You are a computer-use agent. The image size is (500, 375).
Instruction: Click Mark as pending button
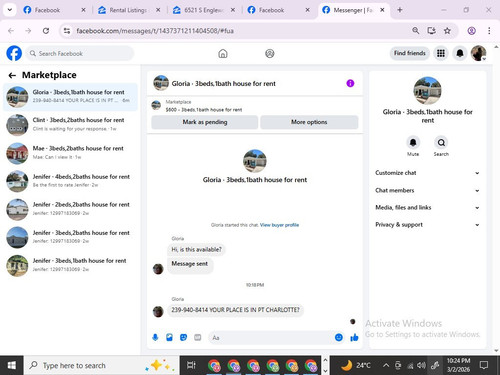(x=205, y=122)
